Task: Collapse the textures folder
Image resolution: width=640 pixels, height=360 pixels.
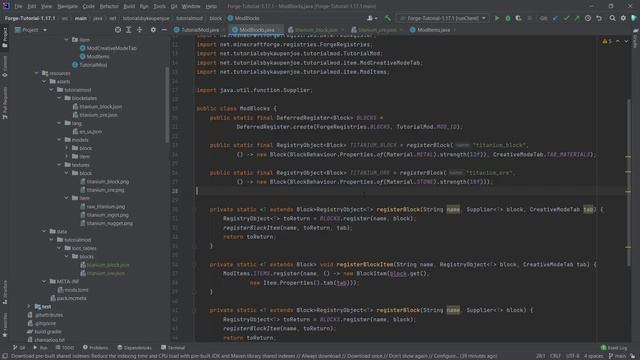Action: [59, 165]
